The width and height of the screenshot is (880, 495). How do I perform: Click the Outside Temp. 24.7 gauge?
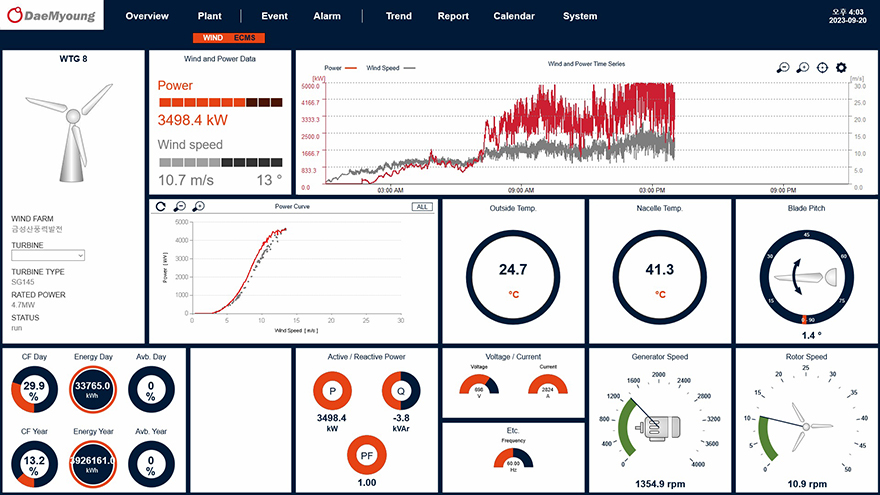coord(513,277)
